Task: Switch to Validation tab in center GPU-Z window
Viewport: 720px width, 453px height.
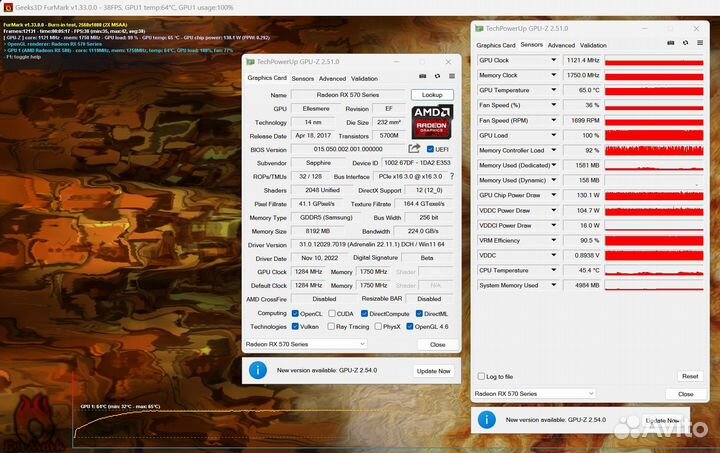Action: tap(365, 78)
